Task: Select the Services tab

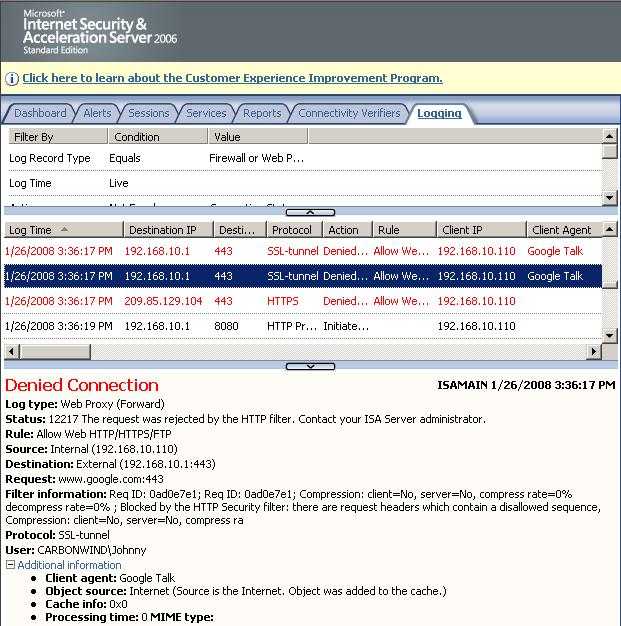Action: pos(206,113)
